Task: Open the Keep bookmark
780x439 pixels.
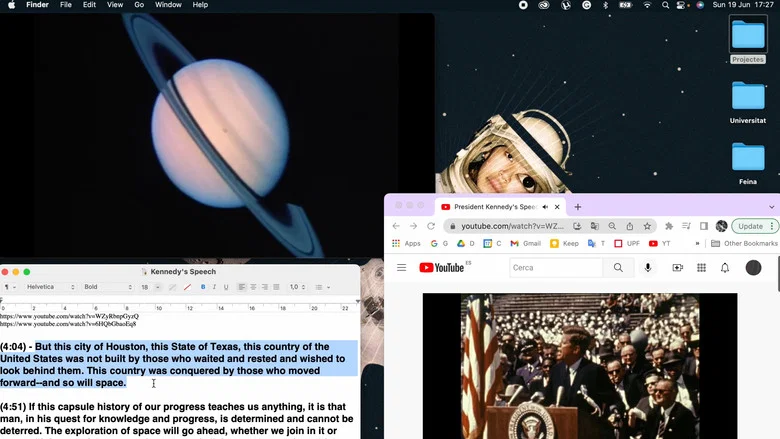Action: coord(564,244)
